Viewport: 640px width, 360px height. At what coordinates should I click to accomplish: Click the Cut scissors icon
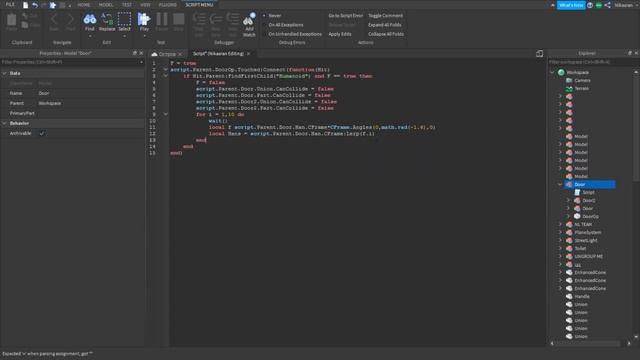[x=25, y=16]
